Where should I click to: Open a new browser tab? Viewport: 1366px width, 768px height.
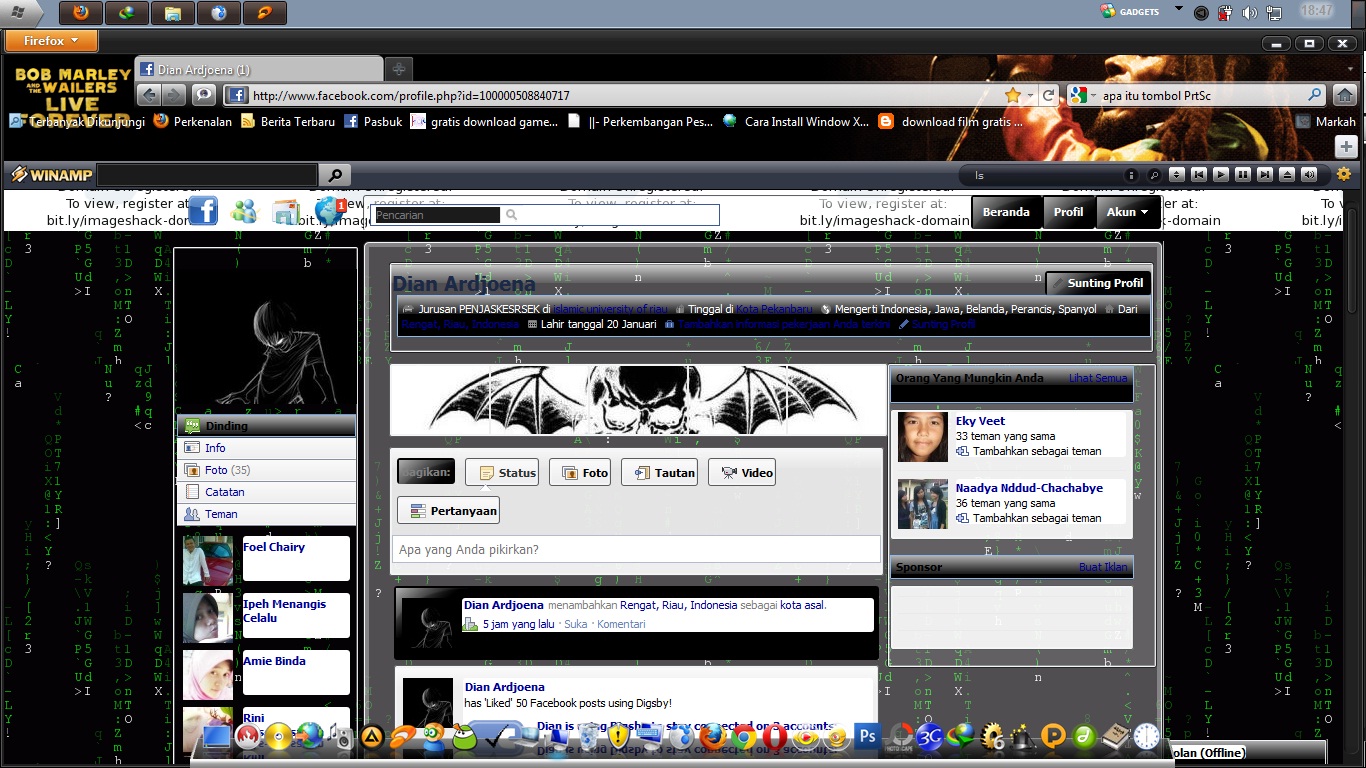point(398,69)
